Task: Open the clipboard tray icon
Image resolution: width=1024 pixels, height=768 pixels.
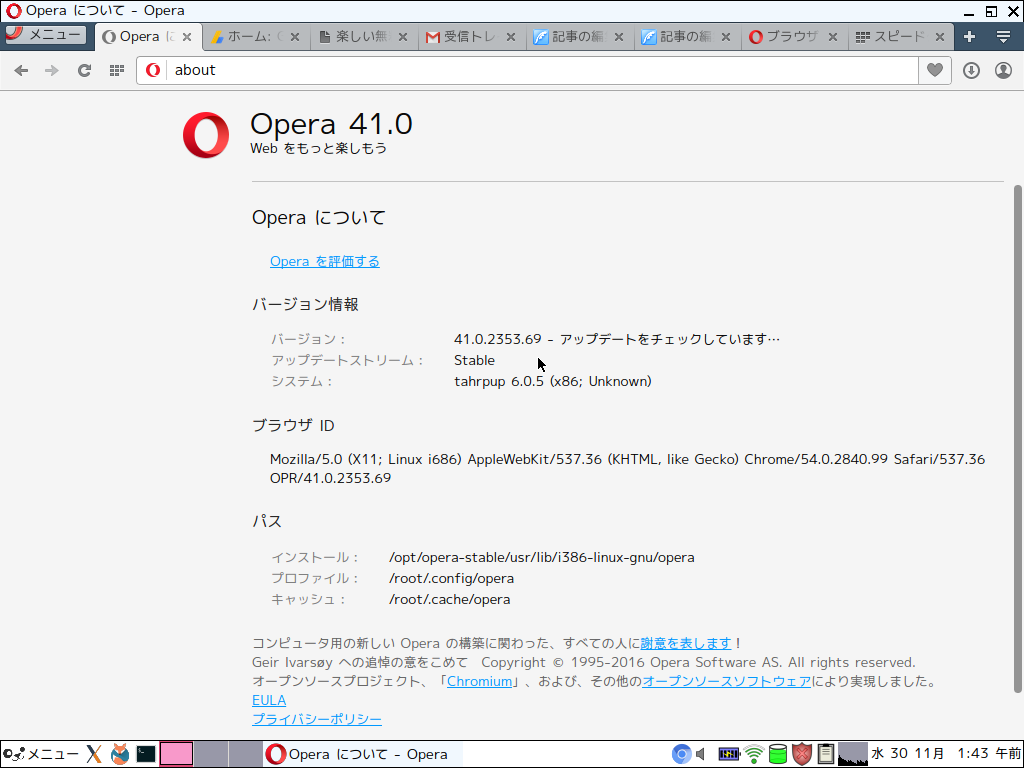Action: point(825,754)
